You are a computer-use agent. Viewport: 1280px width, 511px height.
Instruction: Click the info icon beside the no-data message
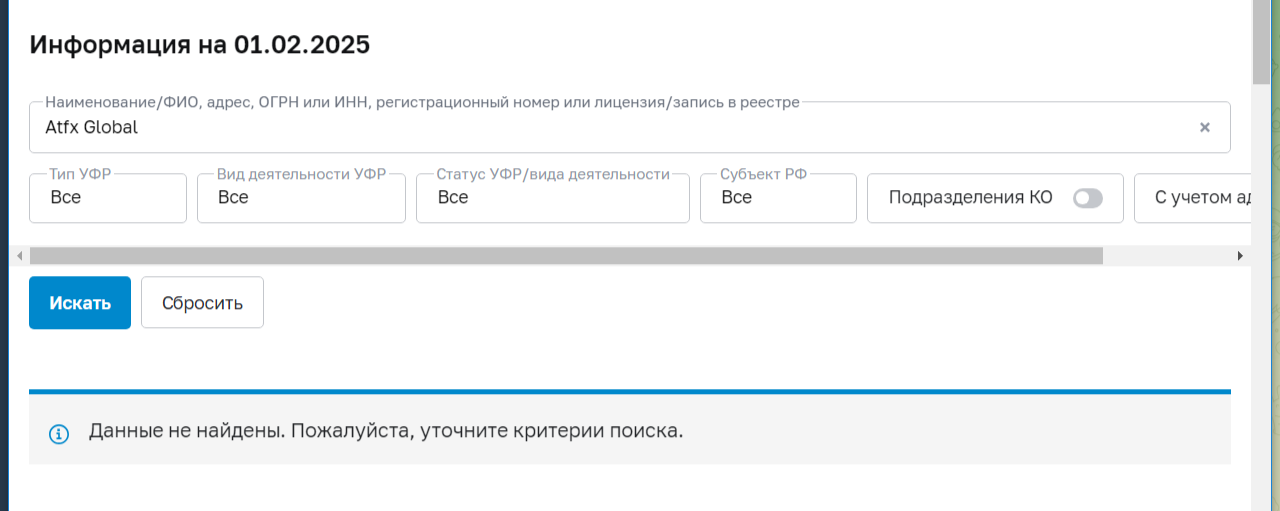(59, 433)
